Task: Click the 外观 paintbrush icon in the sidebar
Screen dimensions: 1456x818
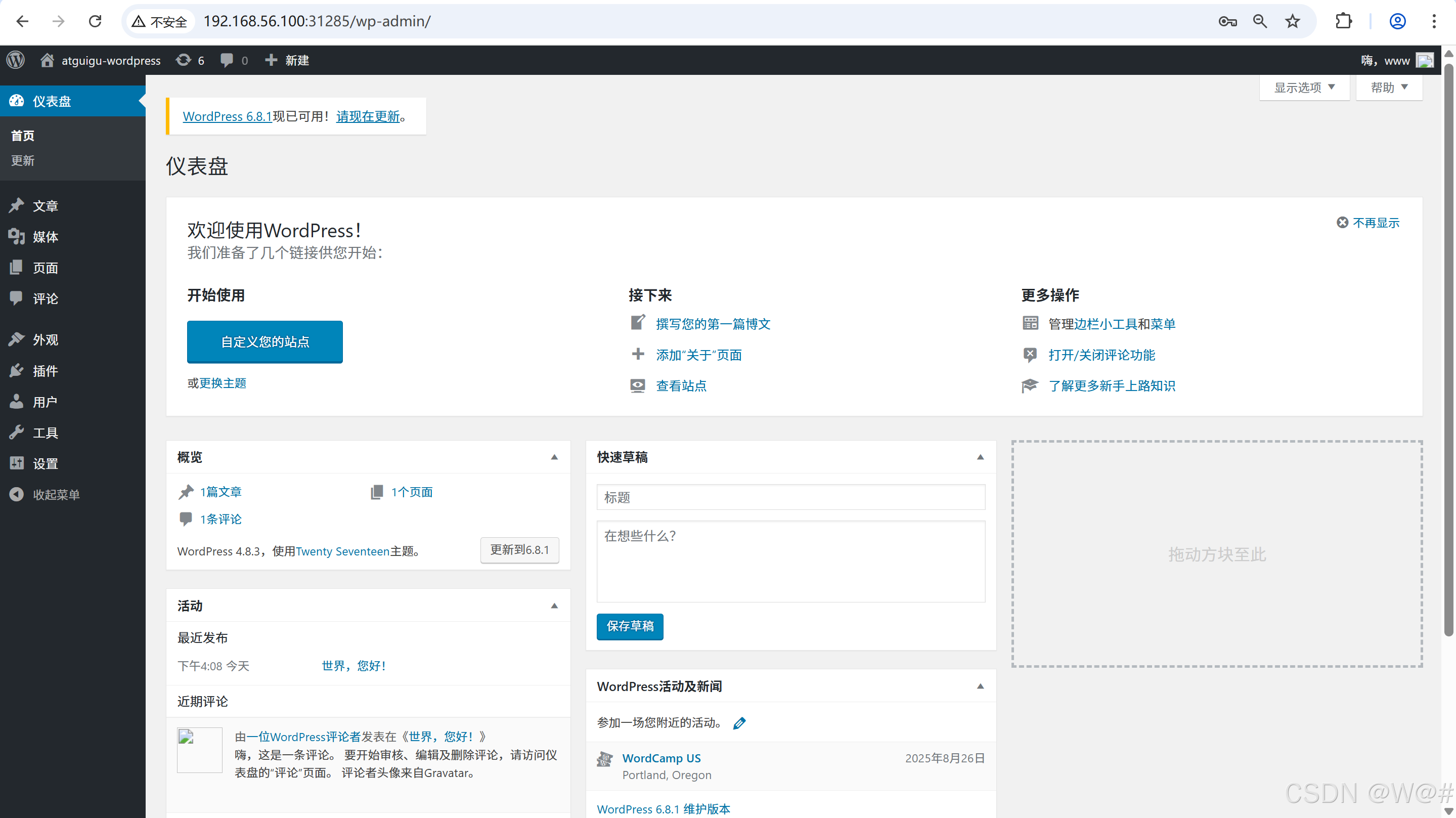Action: click(16, 339)
